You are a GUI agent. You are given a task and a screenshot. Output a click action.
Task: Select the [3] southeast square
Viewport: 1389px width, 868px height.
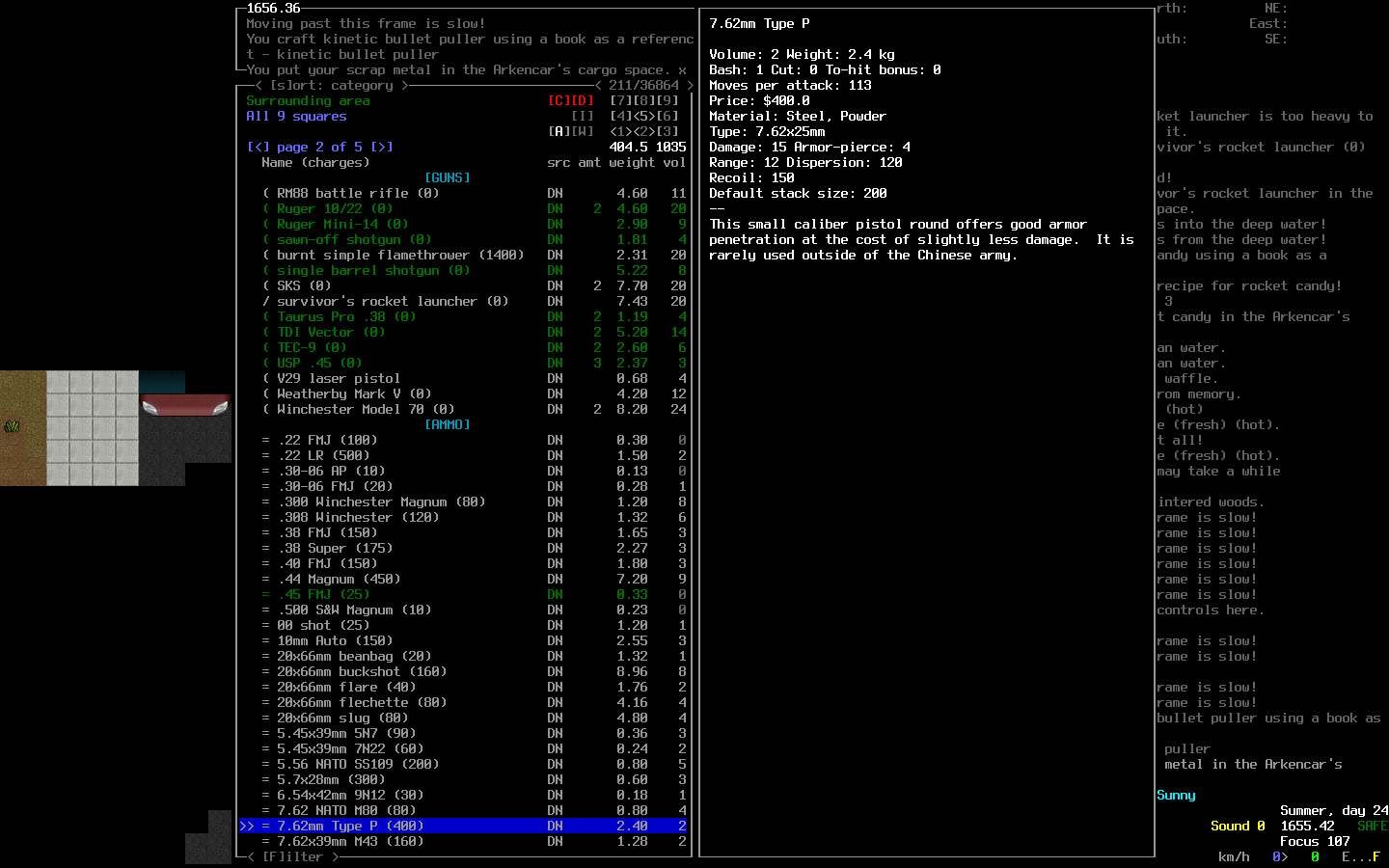click(667, 131)
